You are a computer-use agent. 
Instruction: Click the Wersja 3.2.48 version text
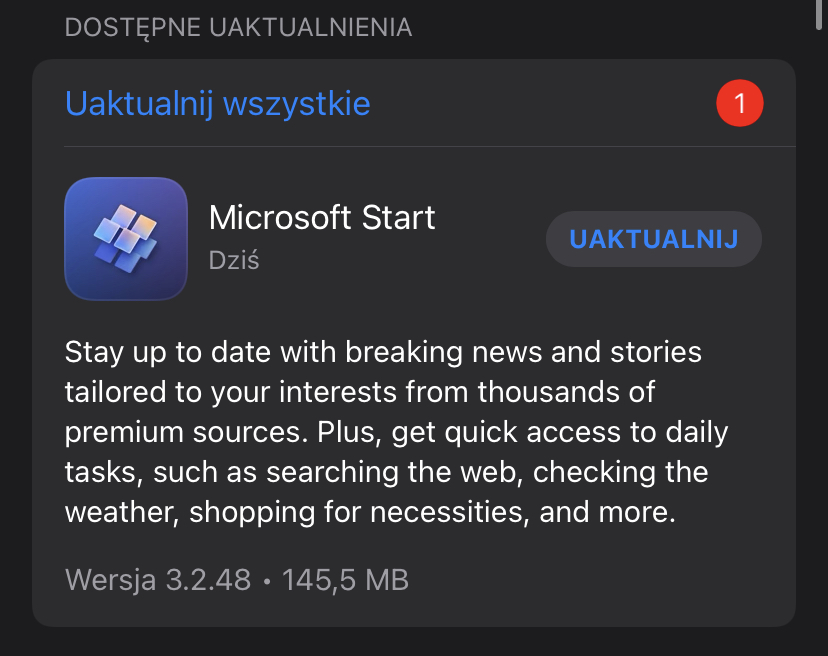158,580
